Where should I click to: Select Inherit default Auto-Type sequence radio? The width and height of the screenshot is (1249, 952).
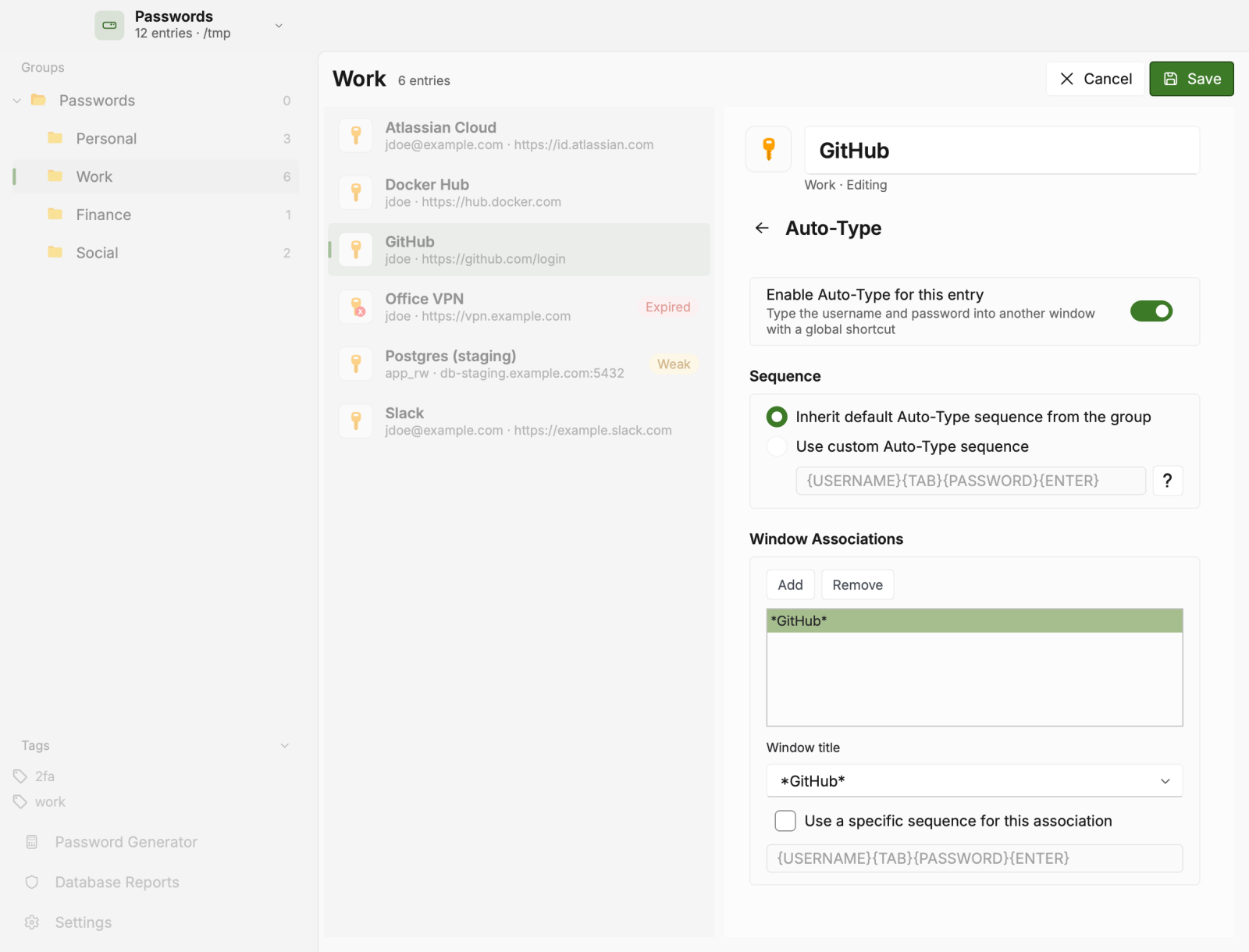[x=777, y=417]
